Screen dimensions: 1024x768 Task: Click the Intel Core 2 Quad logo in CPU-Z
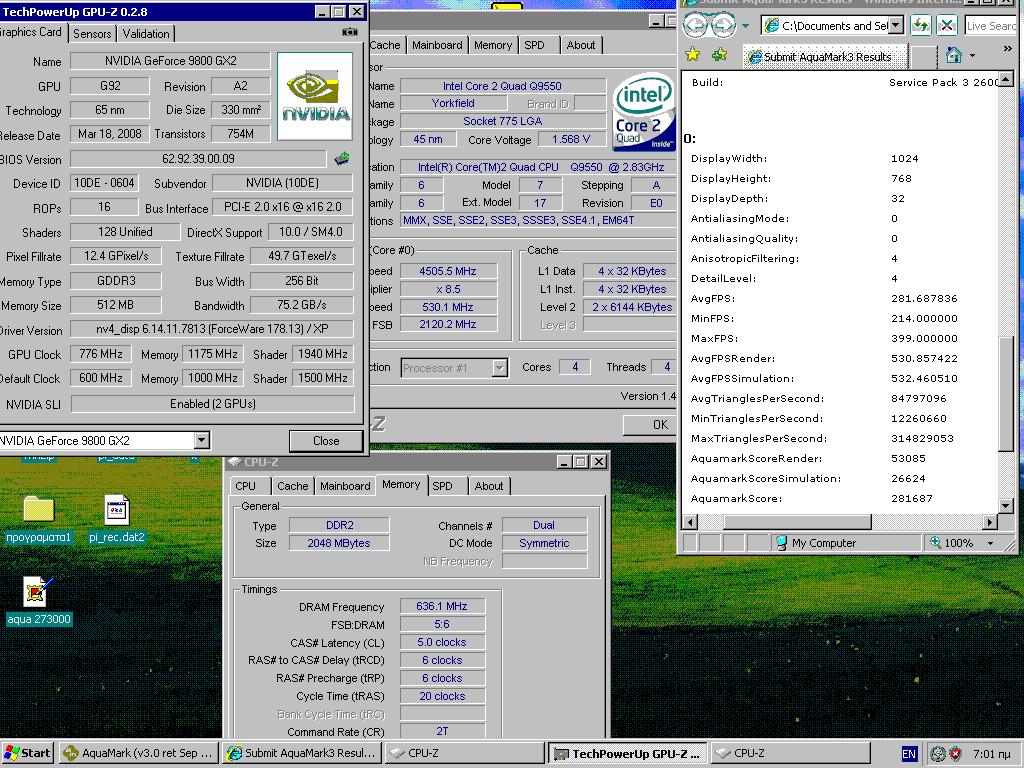coord(644,110)
